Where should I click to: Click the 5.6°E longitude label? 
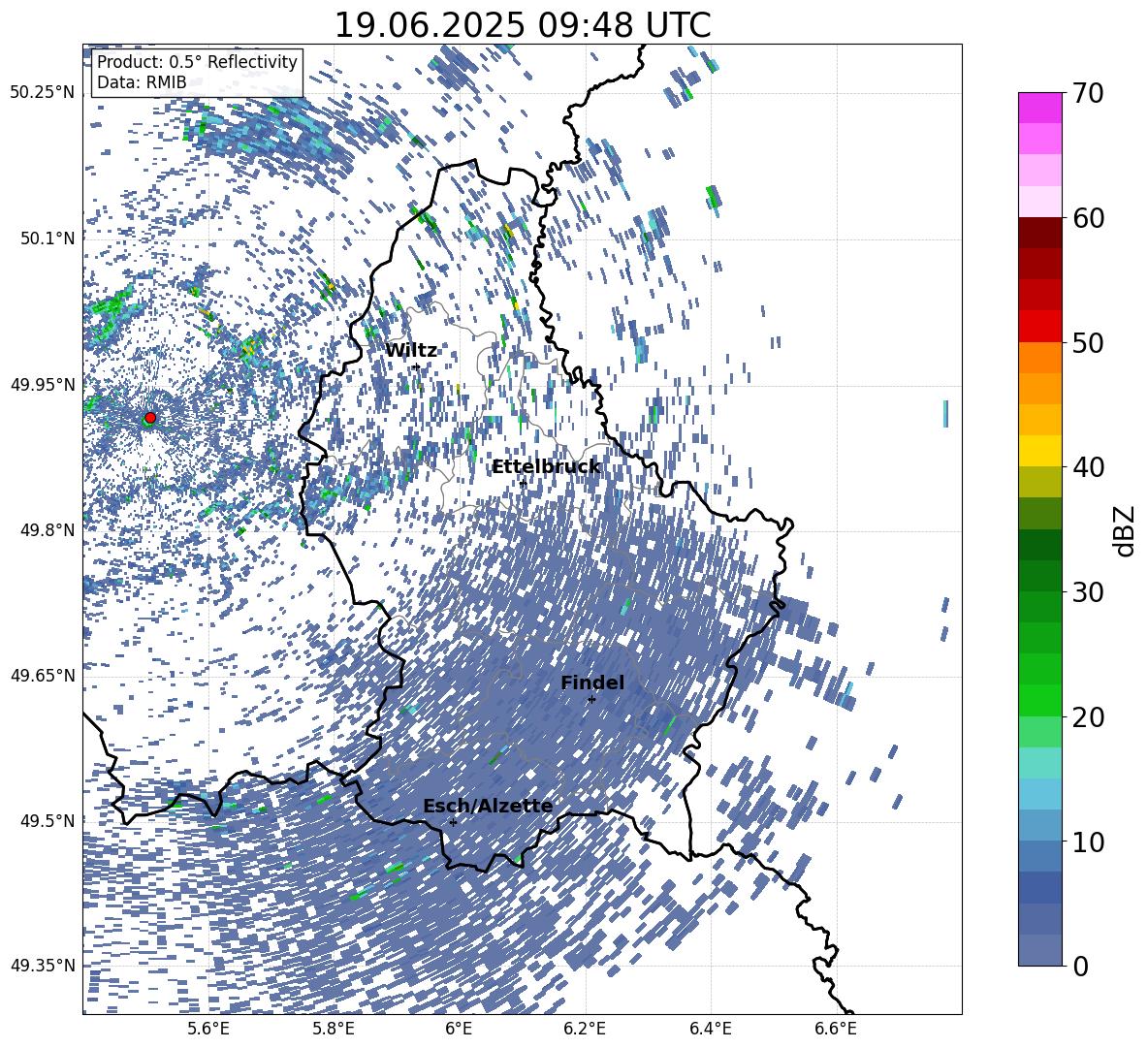(x=208, y=1030)
